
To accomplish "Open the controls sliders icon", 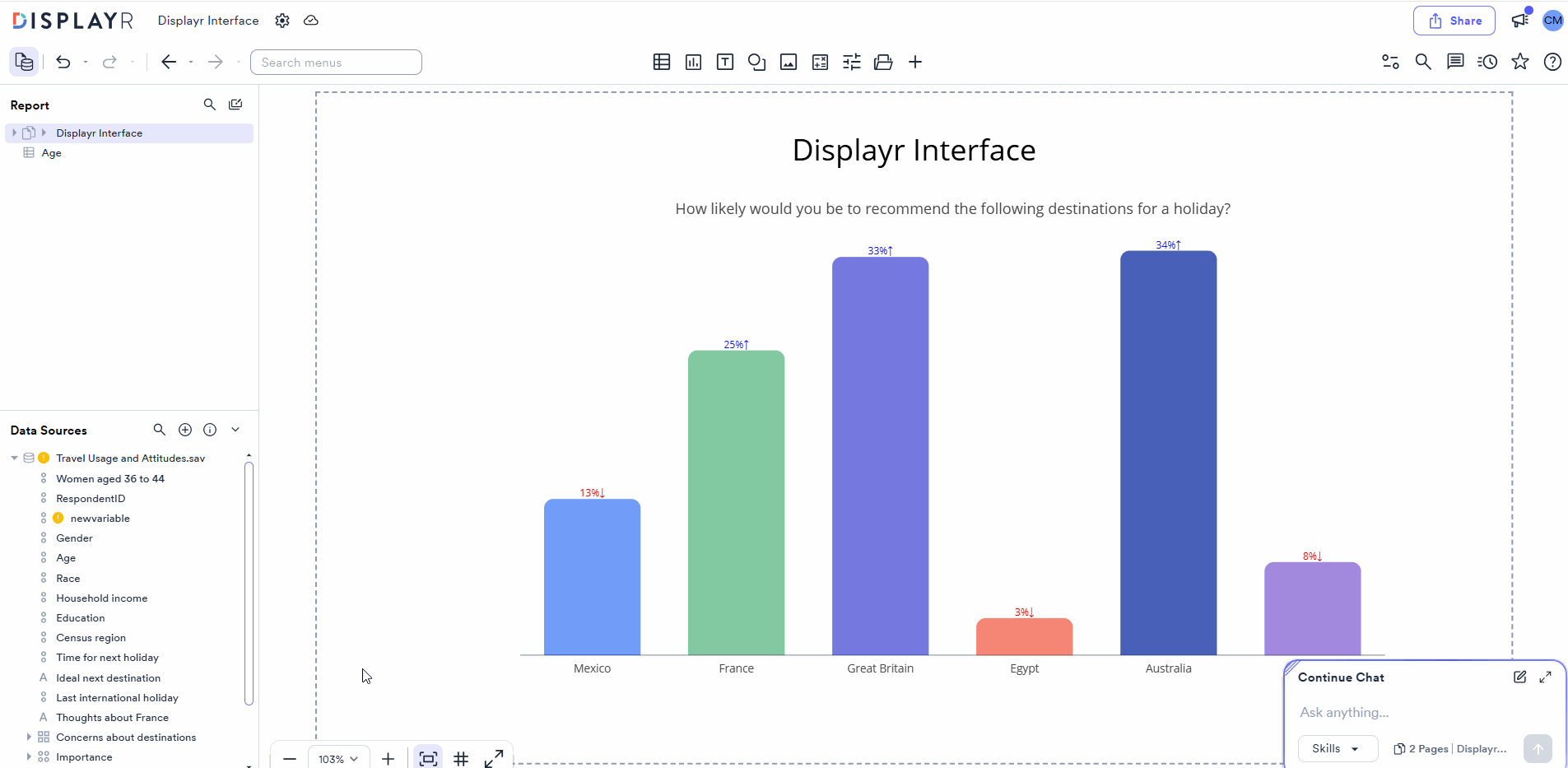I will pos(852,62).
